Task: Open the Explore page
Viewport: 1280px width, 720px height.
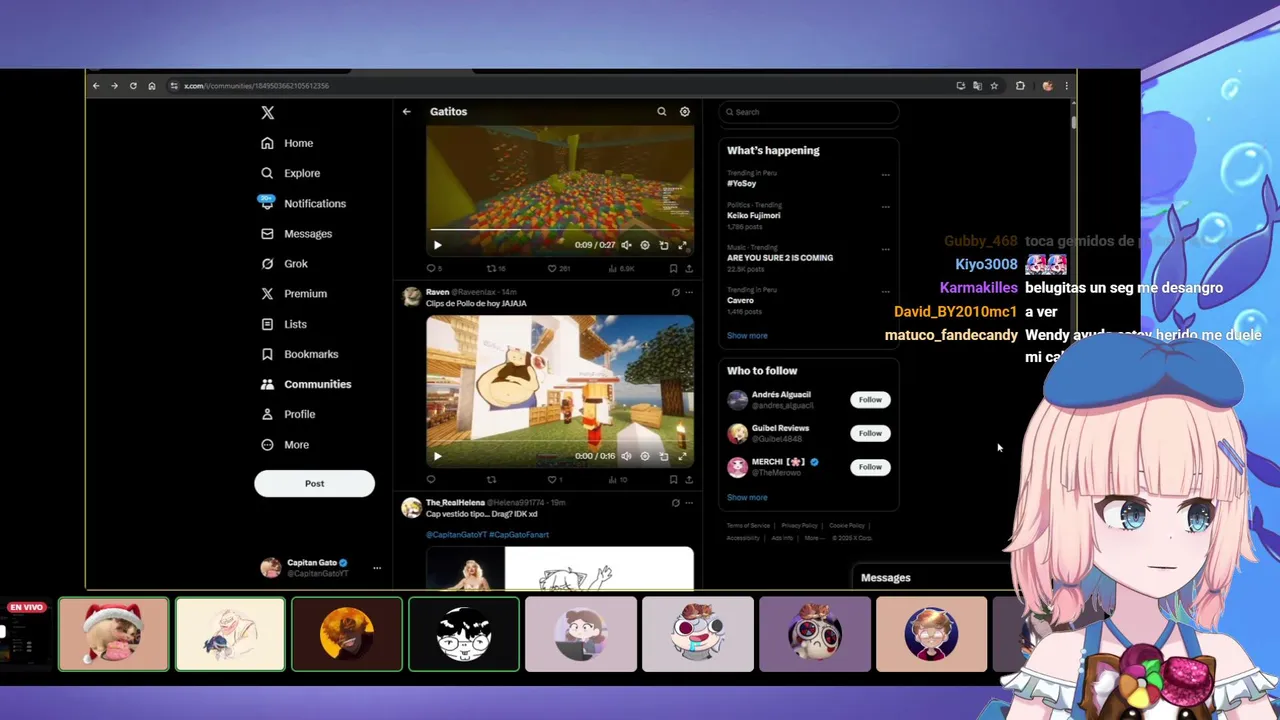Action: [x=290, y=173]
